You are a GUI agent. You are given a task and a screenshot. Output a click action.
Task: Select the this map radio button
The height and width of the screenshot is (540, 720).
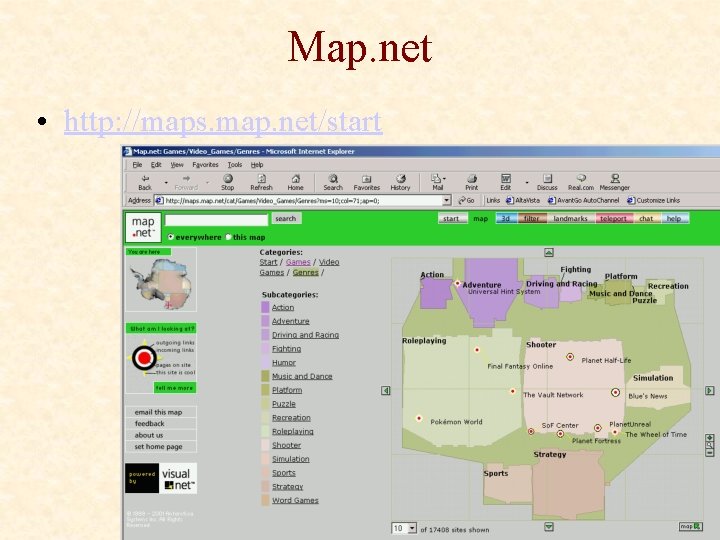tap(228, 237)
